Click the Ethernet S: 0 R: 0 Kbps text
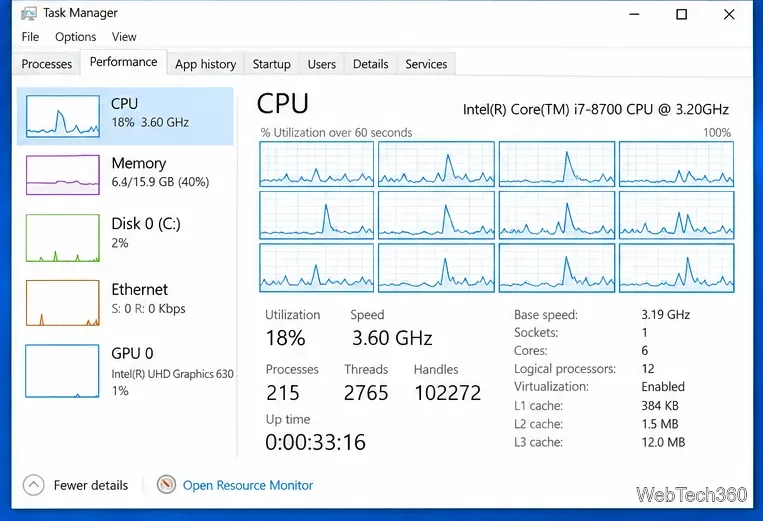The height and width of the screenshot is (521, 763). [148, 309]
